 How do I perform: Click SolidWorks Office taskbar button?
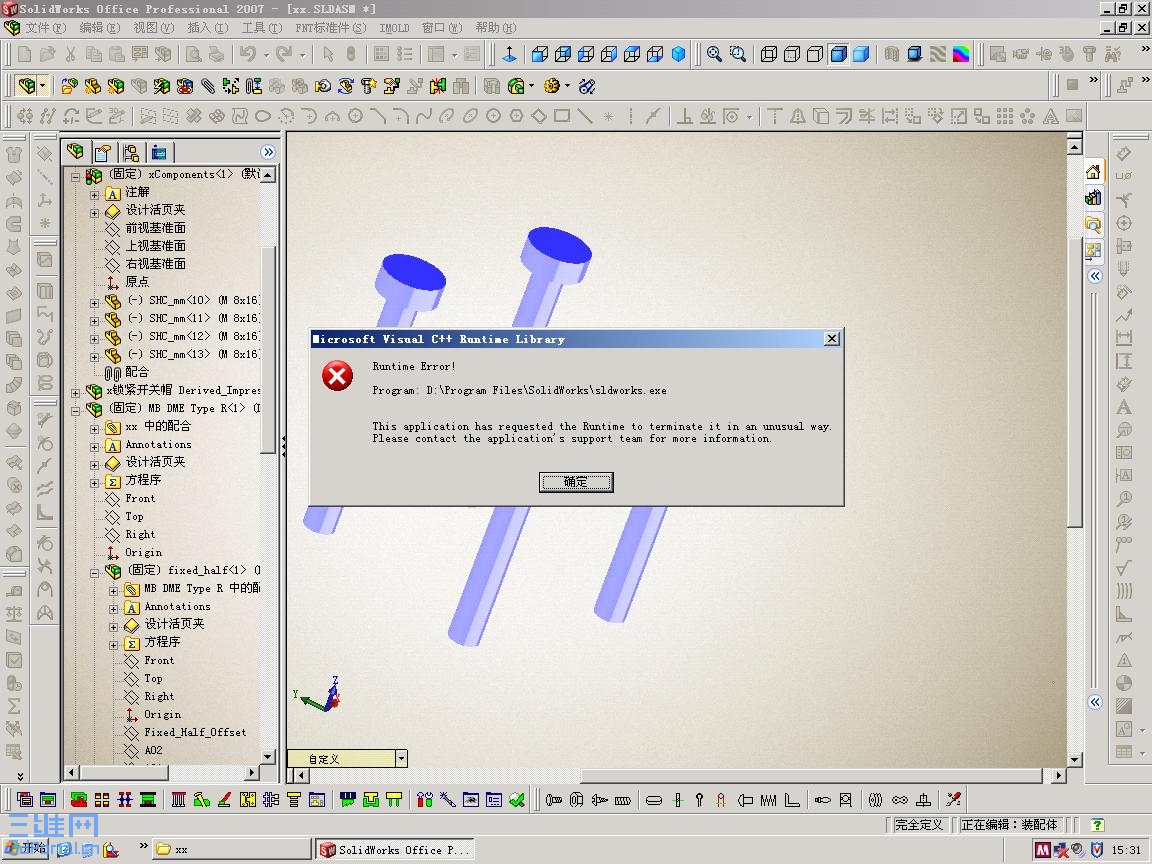click(x=395, y=849)
